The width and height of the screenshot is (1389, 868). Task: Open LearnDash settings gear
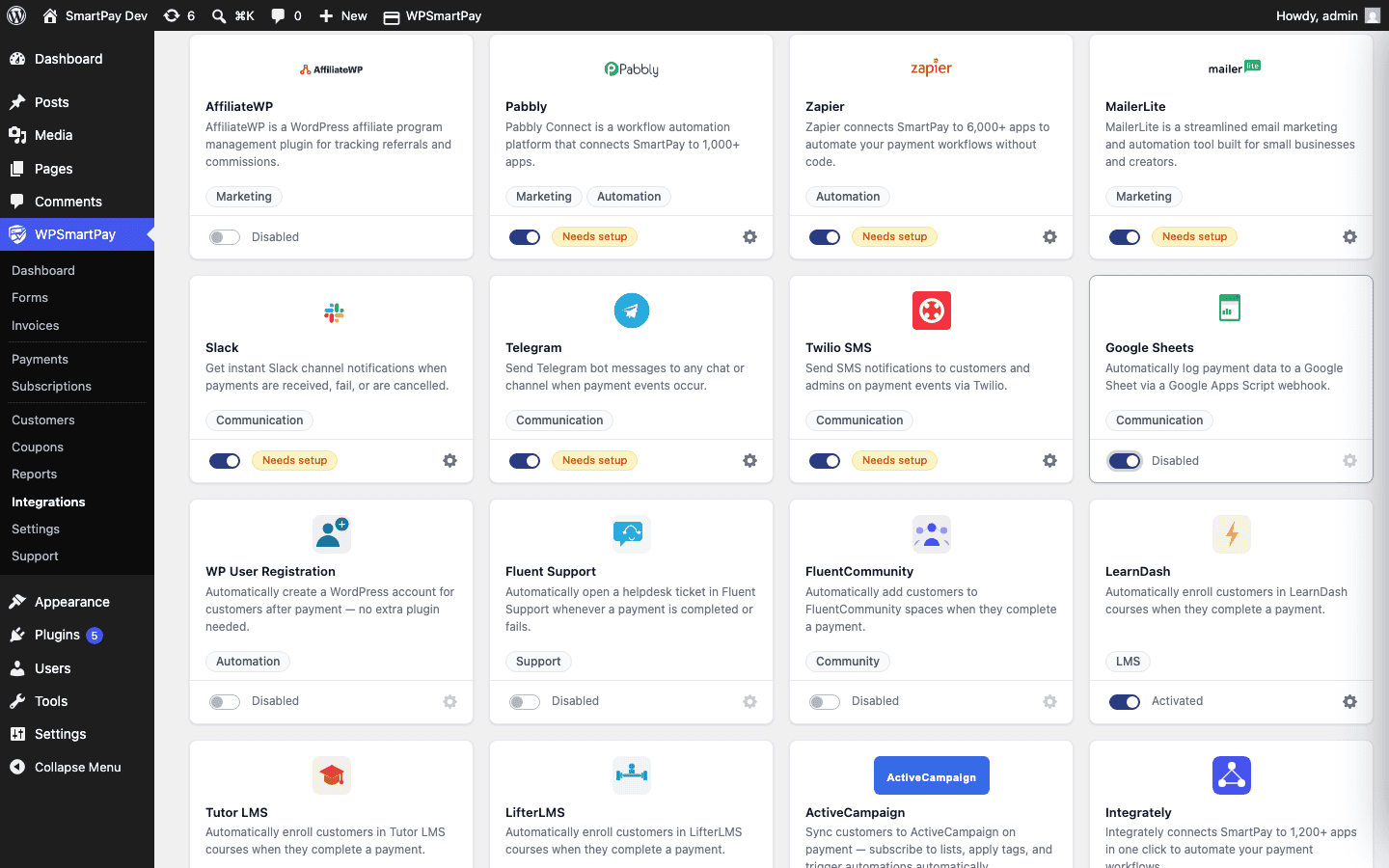click(x=1349, y=702)
